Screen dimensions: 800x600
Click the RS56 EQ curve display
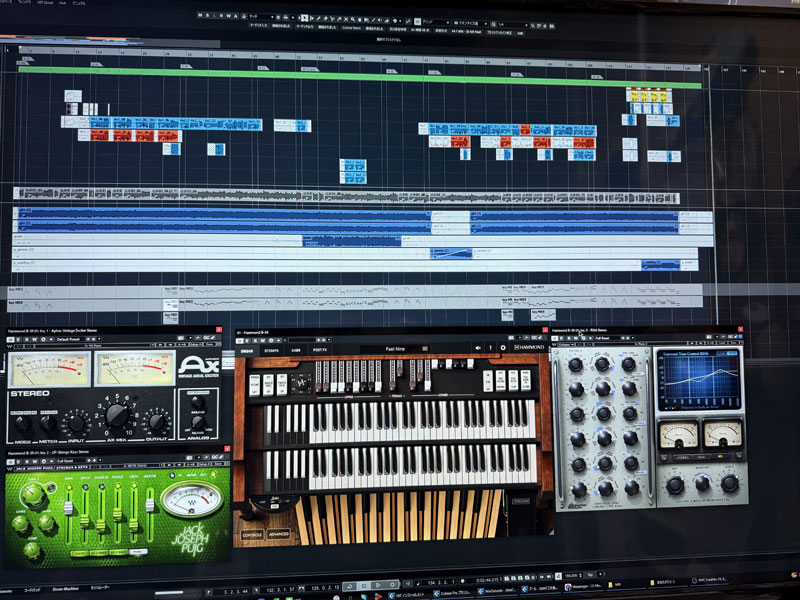698,380
